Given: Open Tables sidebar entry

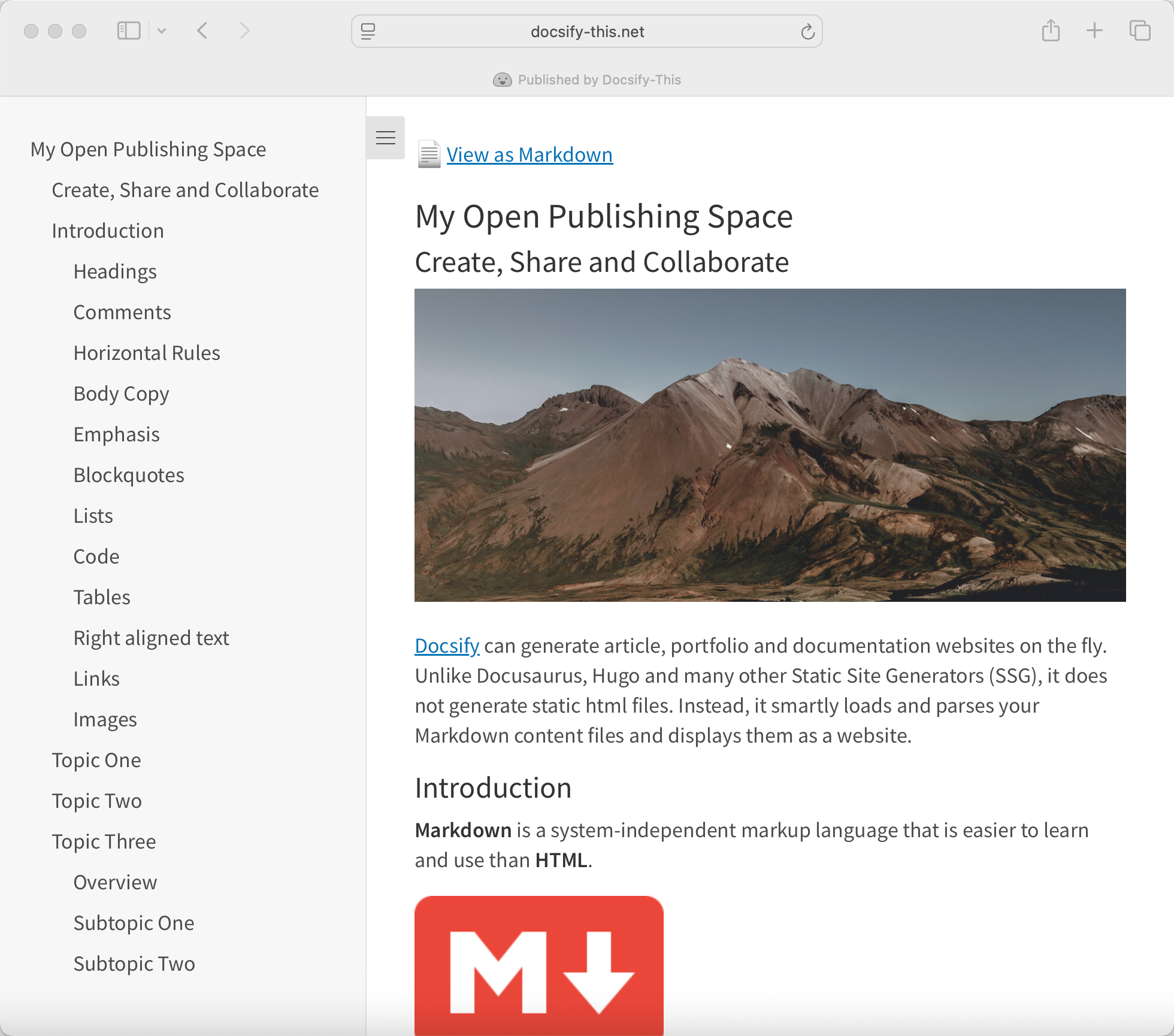Looking at the screenshot, I should (102, 597).
